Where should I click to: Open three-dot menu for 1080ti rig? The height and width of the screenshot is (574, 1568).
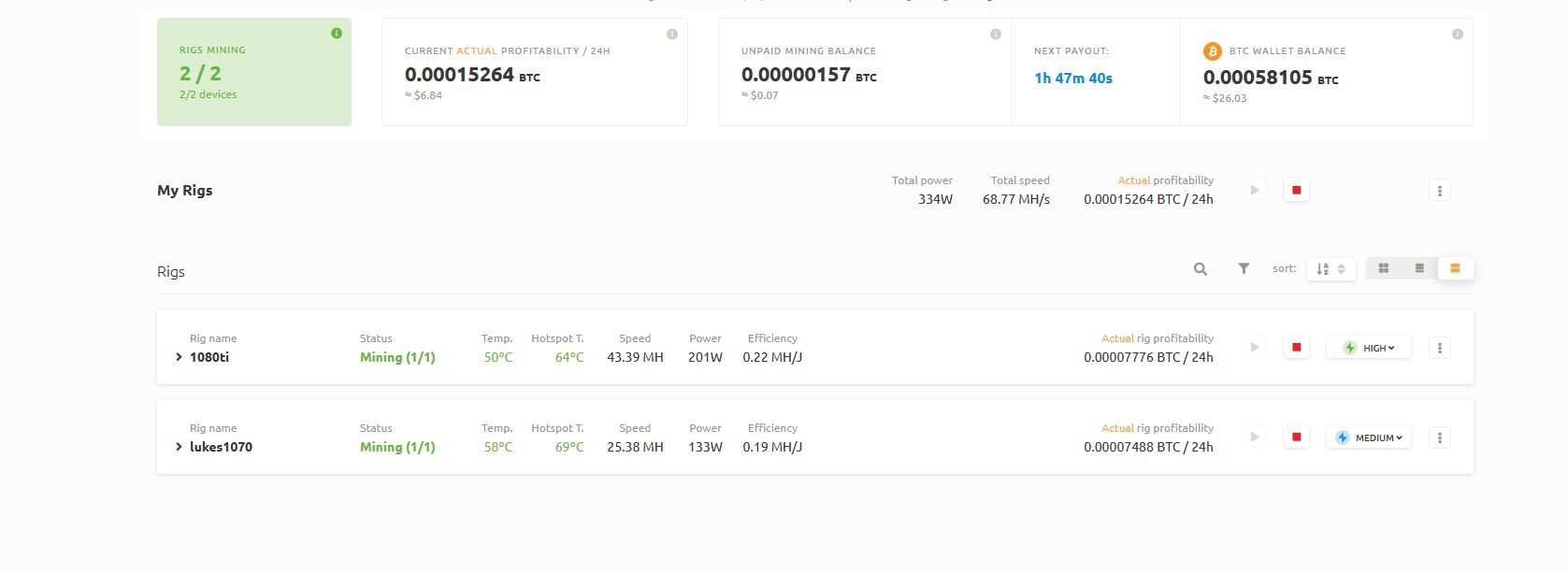pyautogui.click(x=1440, y=349)
